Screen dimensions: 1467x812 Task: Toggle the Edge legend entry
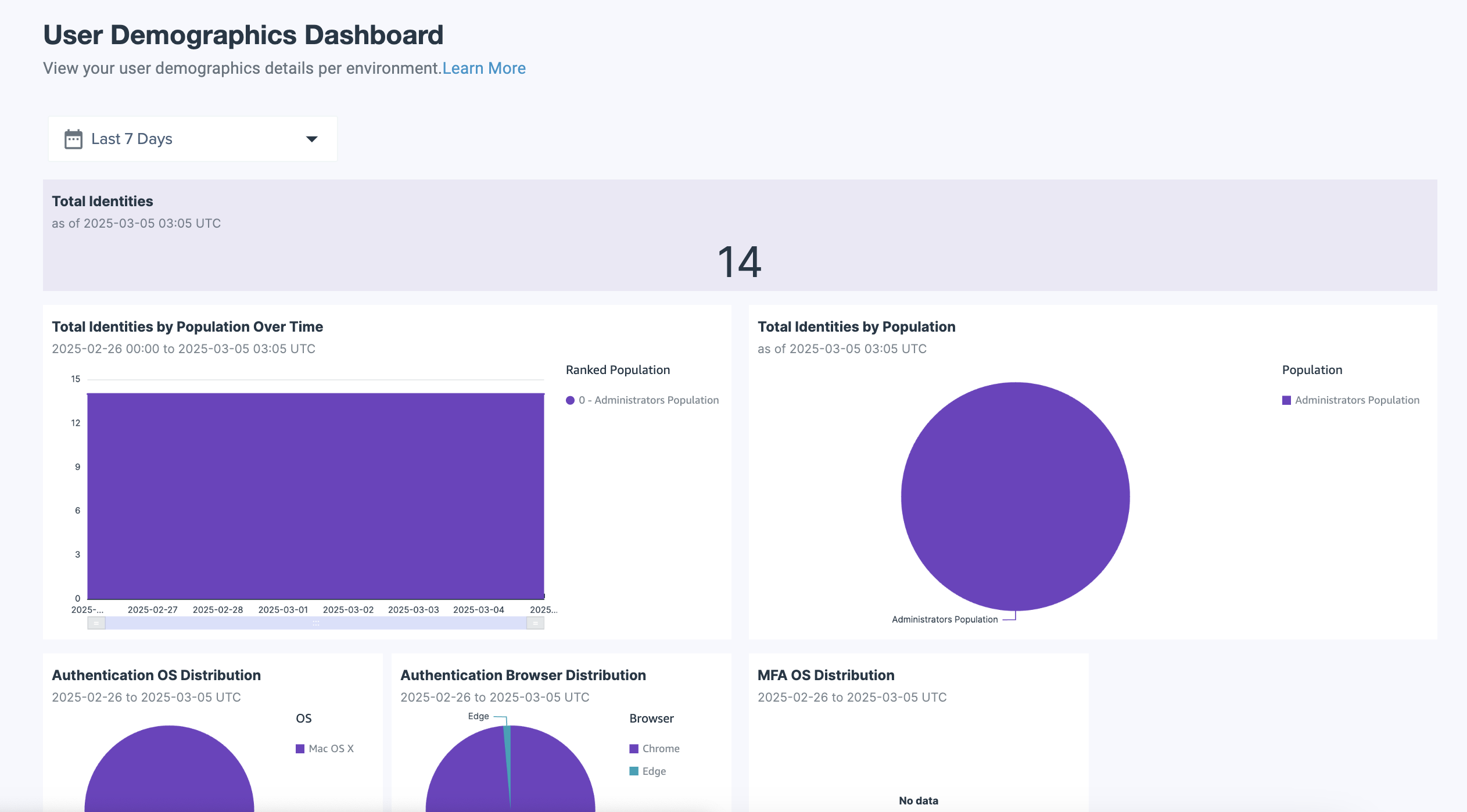tap(648, 771)
